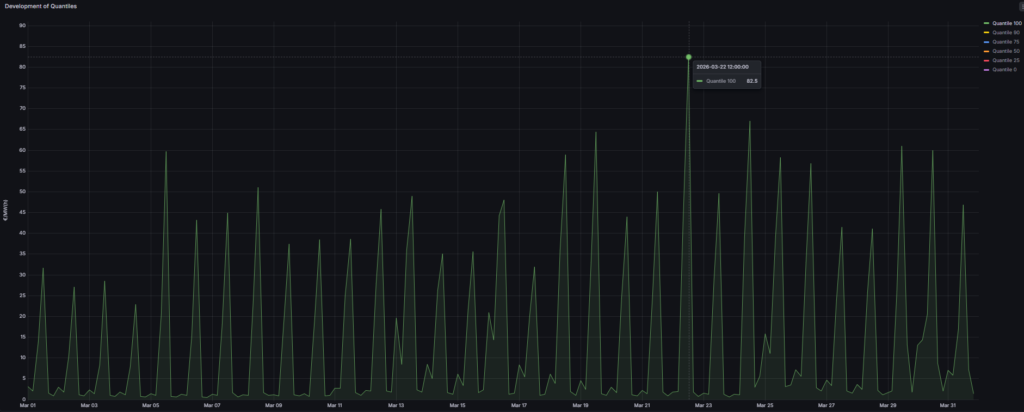
Task: Click the Mar 31 x-axis label
Action: point(948,406)
